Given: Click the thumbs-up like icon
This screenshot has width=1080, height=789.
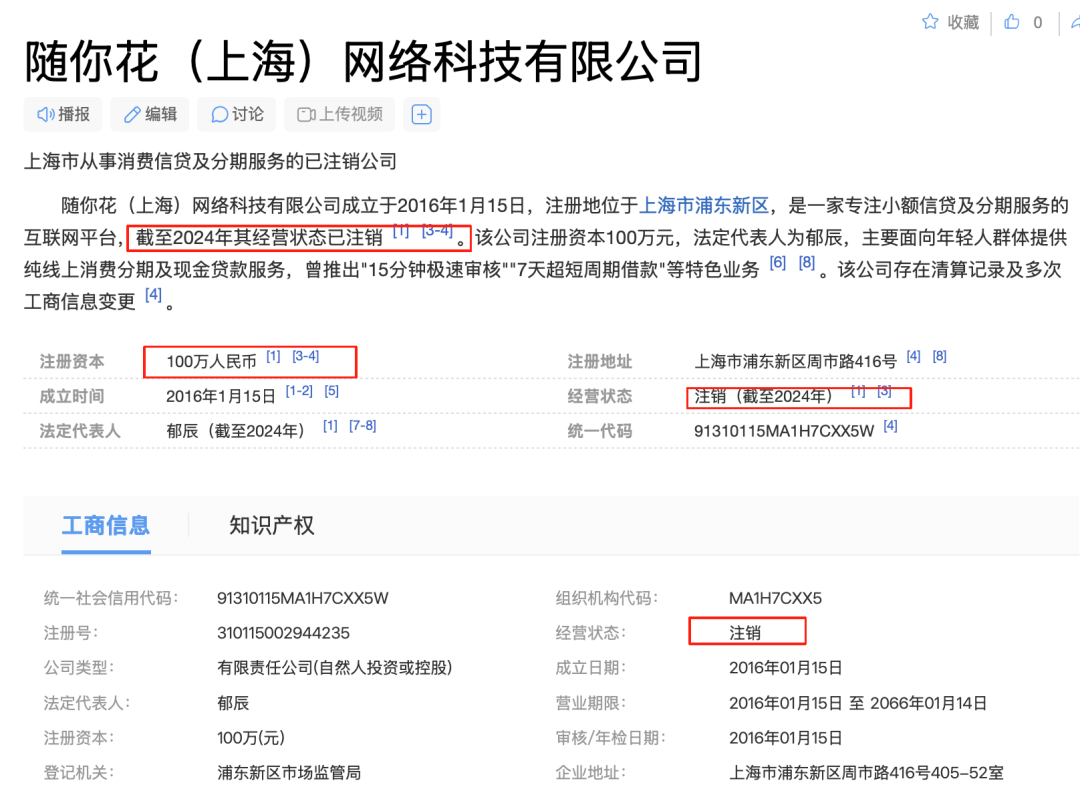Looking at the screenshot, I should 1012,22.
